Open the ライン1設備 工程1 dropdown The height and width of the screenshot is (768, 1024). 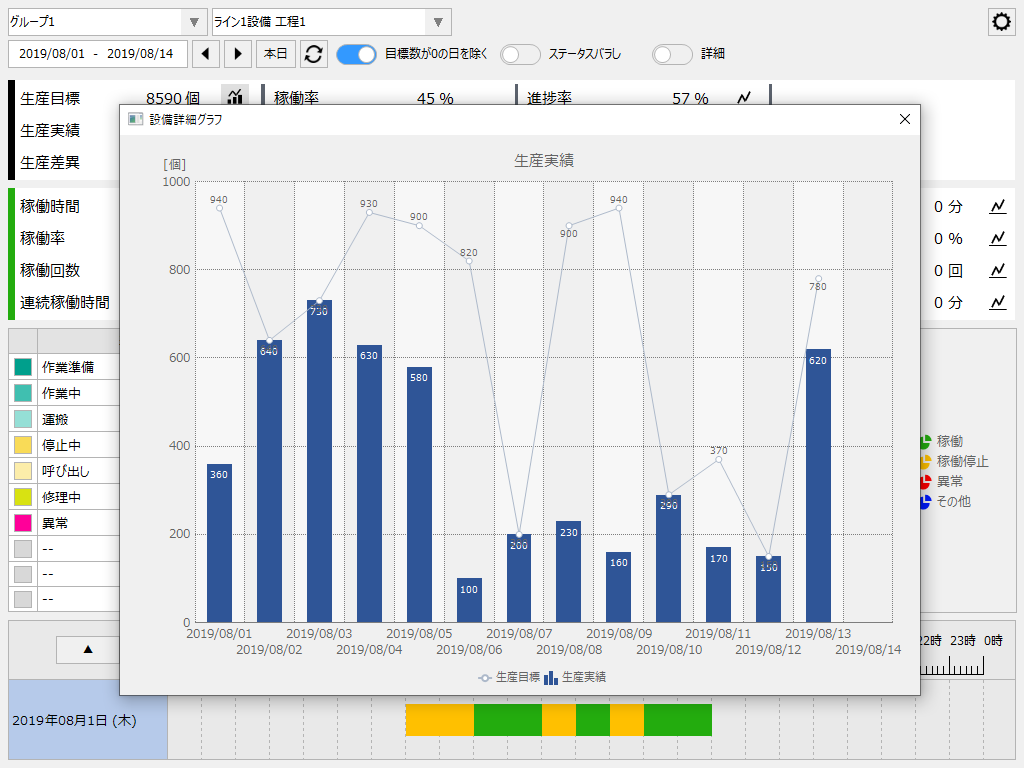437,21
